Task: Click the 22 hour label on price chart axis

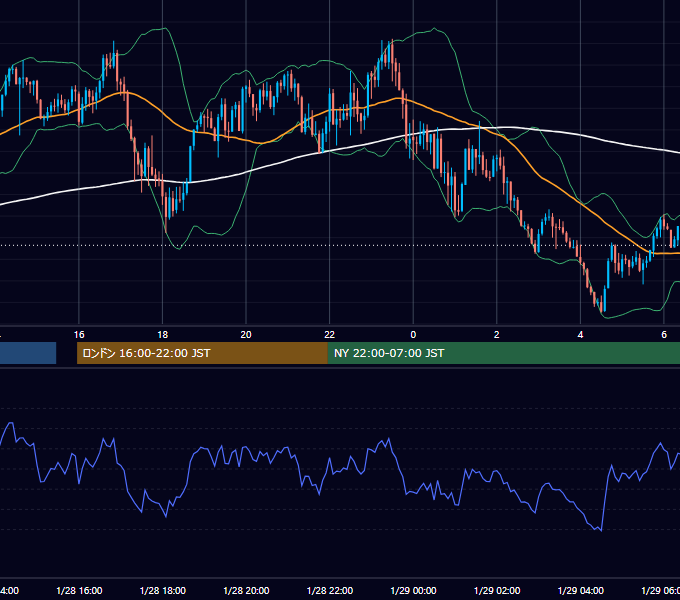Action: 330,334
